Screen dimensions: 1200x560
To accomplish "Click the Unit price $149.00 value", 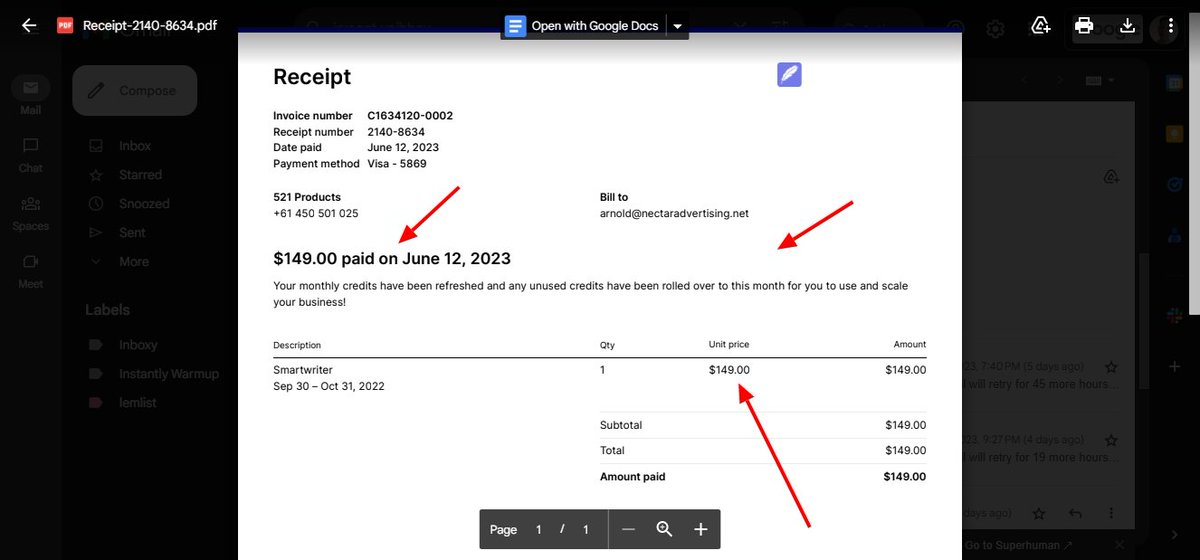I will click(x=729, y=370).
